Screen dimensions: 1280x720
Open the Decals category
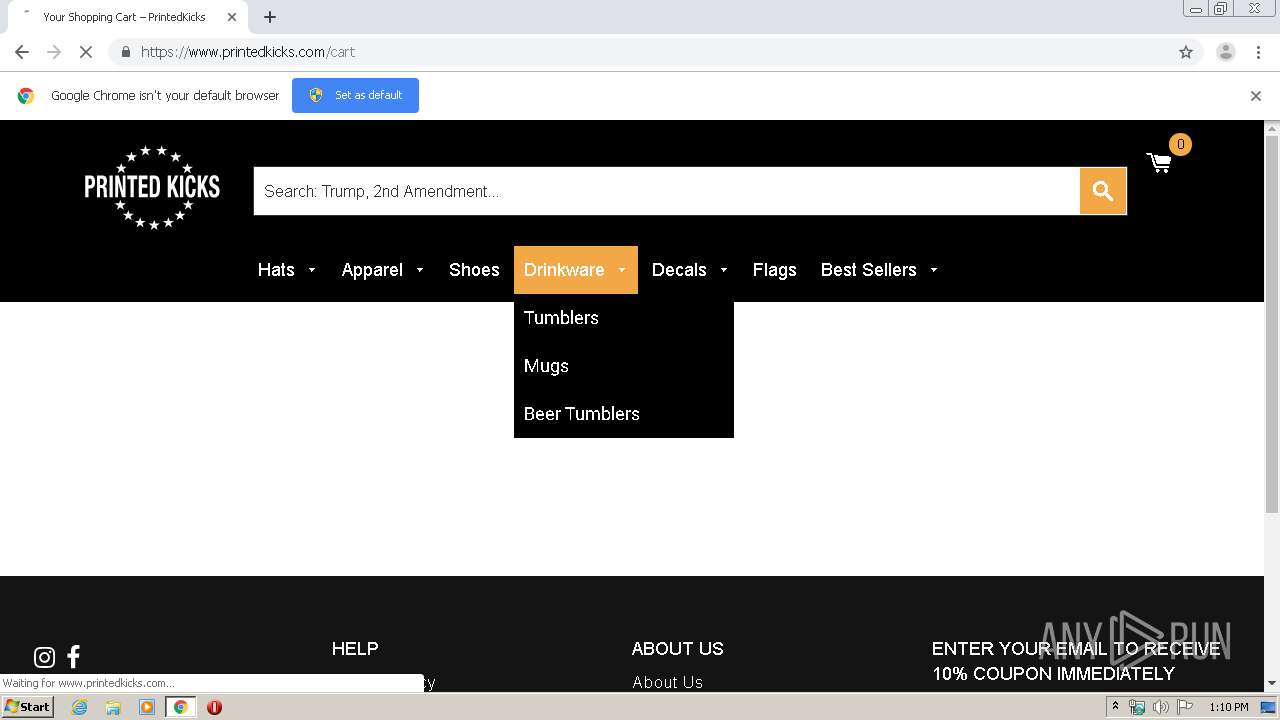pos(679,270)
